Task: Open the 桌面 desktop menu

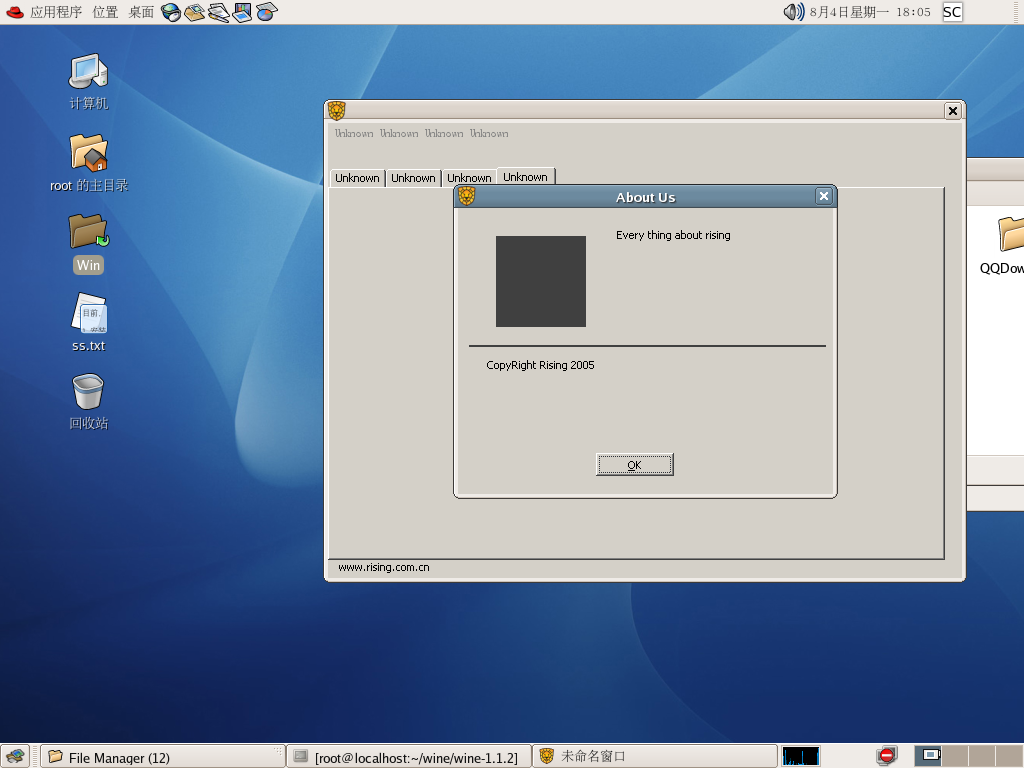Action: (x=141, y=12)
